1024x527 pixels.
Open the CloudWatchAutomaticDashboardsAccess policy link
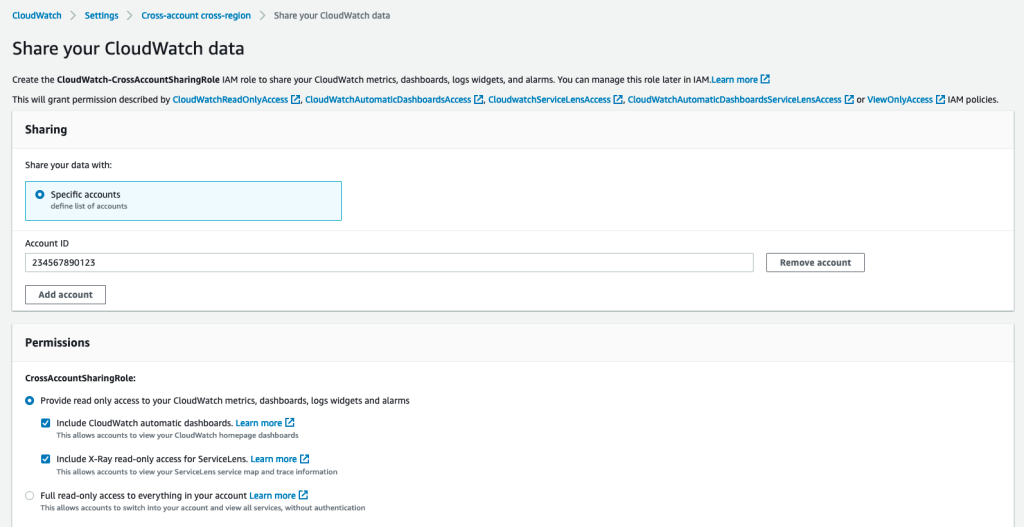[388, 100]
